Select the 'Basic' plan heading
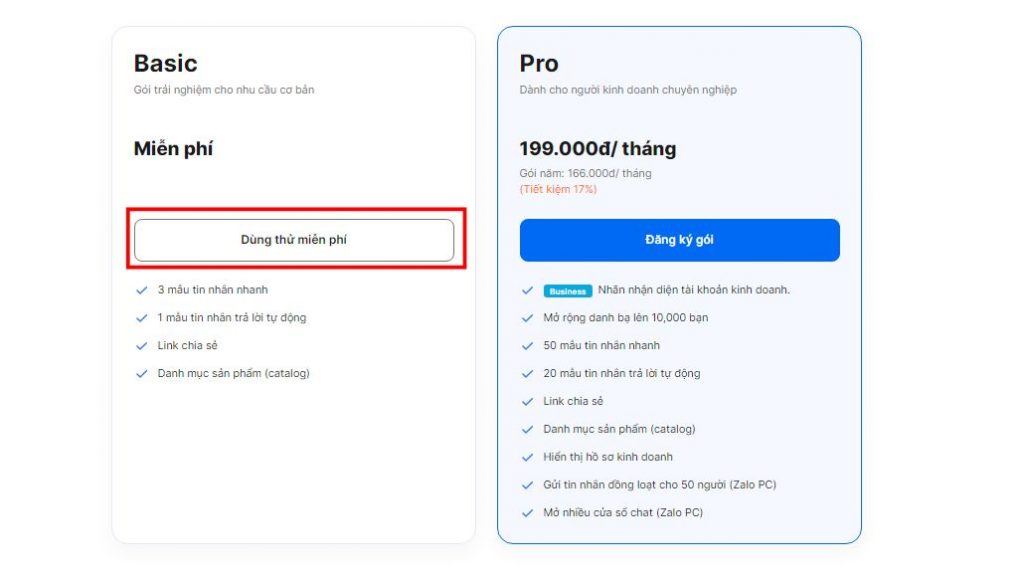Image resolution: width=1024 pixels, height=577 pixels. point(166,62)
